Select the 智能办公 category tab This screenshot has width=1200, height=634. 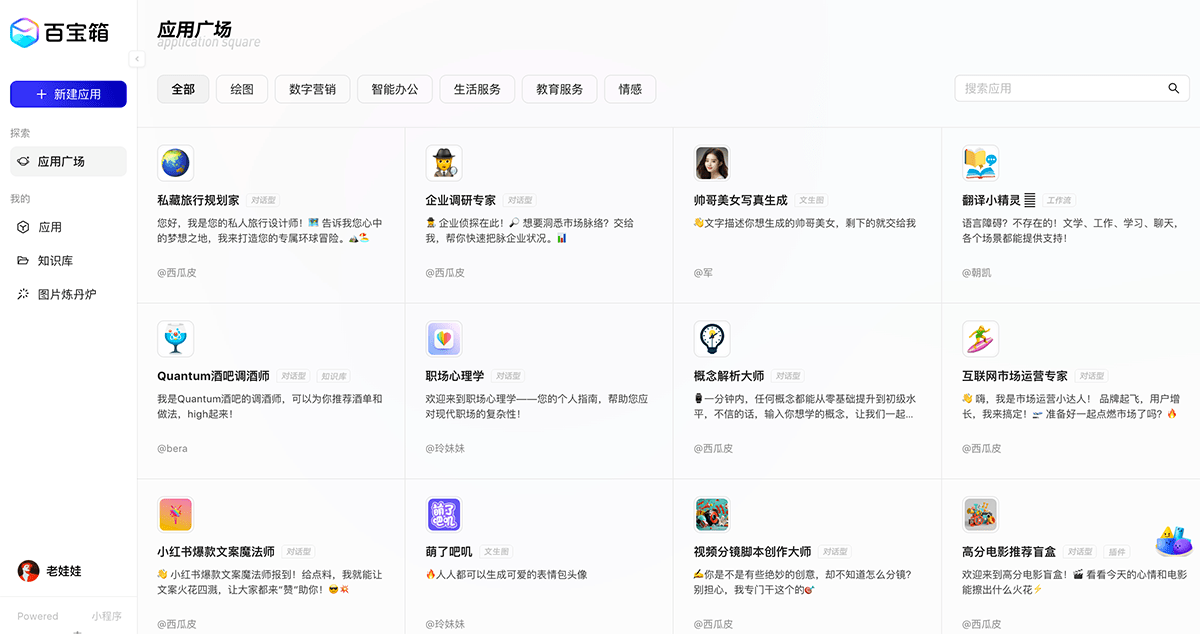(x=395, y=89)
